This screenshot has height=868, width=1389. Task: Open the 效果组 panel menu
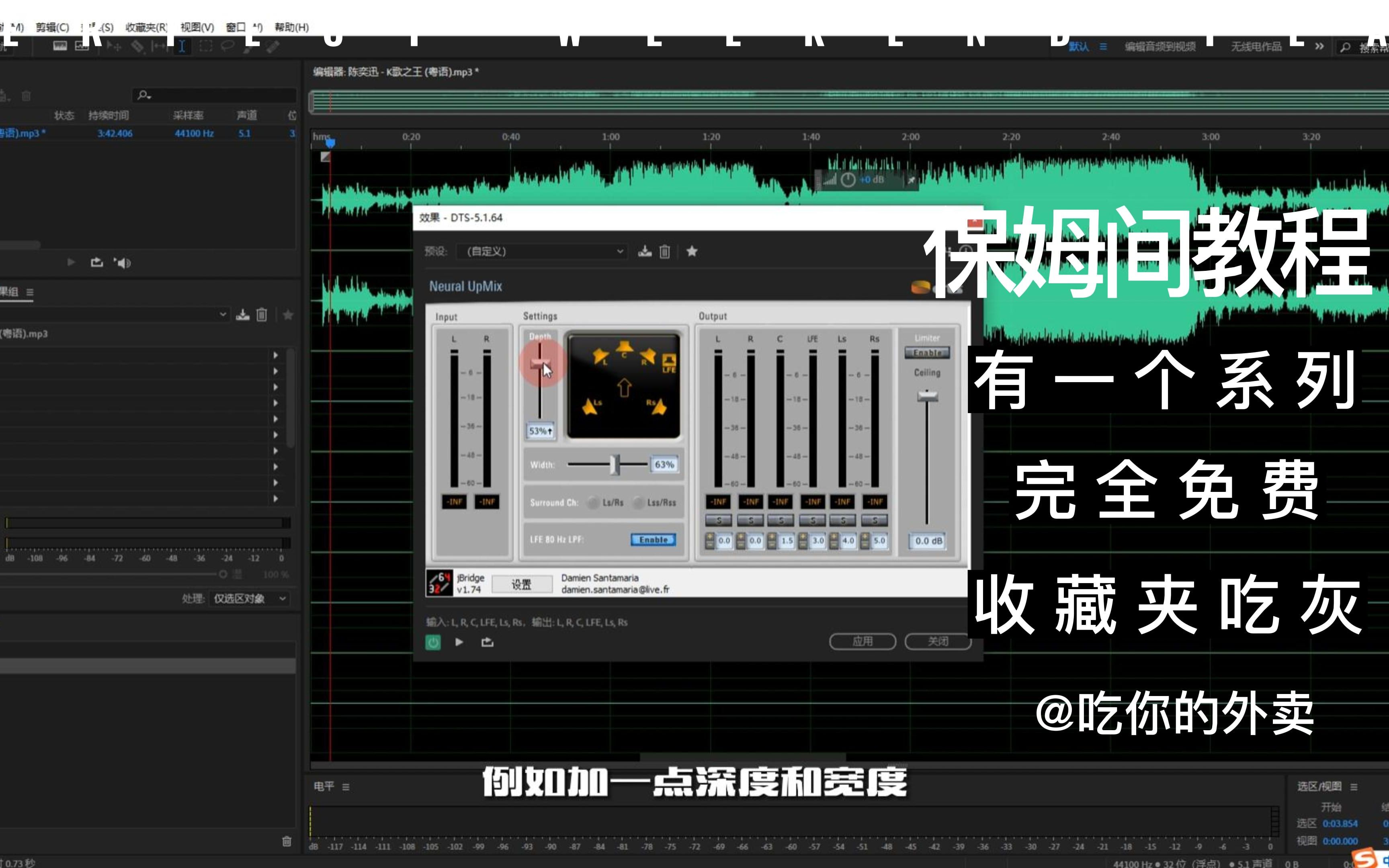[x=30, y=292]
